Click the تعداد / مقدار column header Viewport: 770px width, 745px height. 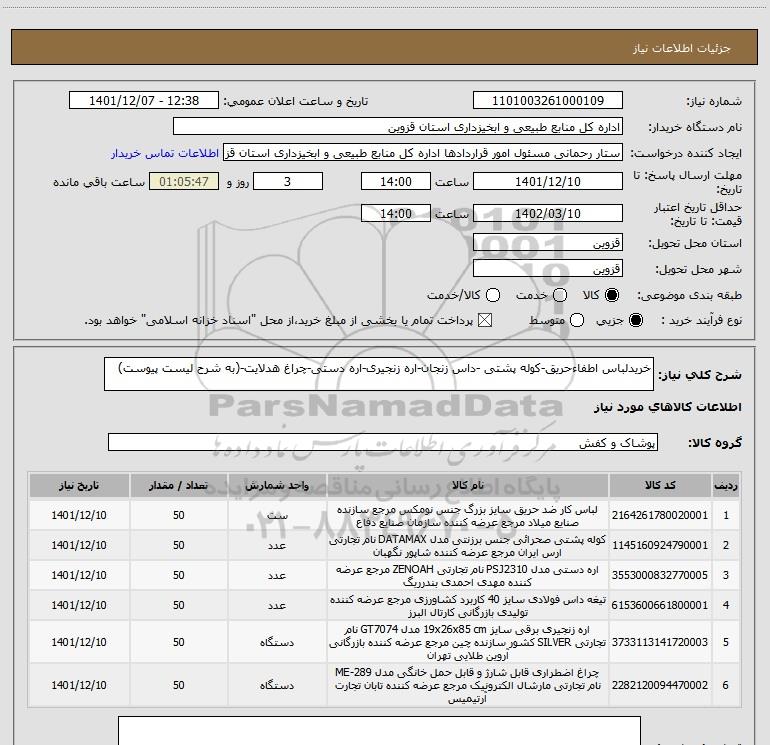(x=179, y=485)
